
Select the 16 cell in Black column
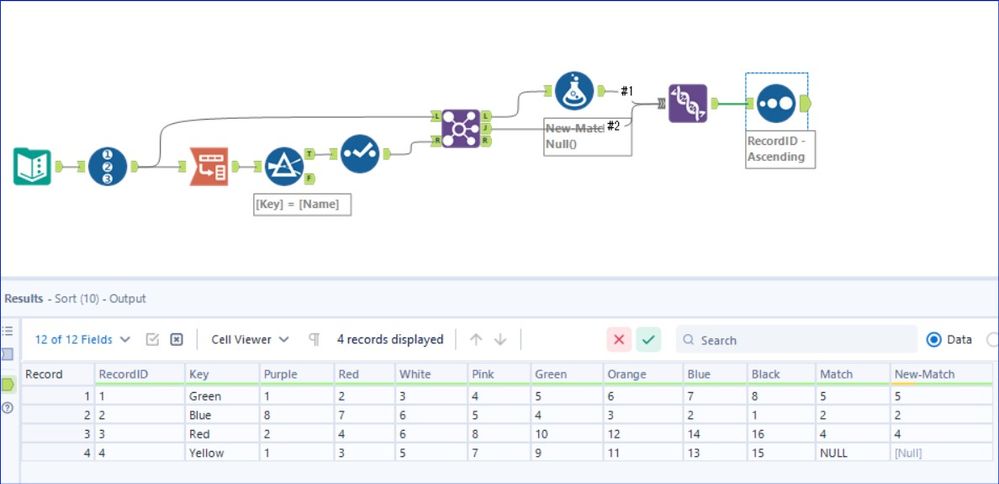click(x=782, y=434)
